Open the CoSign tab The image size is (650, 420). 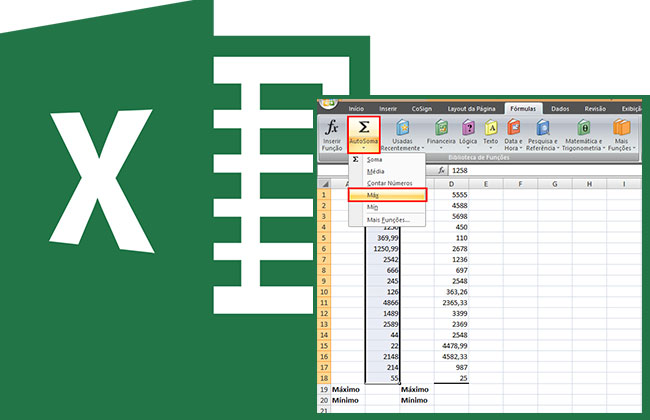pos(422,109)
